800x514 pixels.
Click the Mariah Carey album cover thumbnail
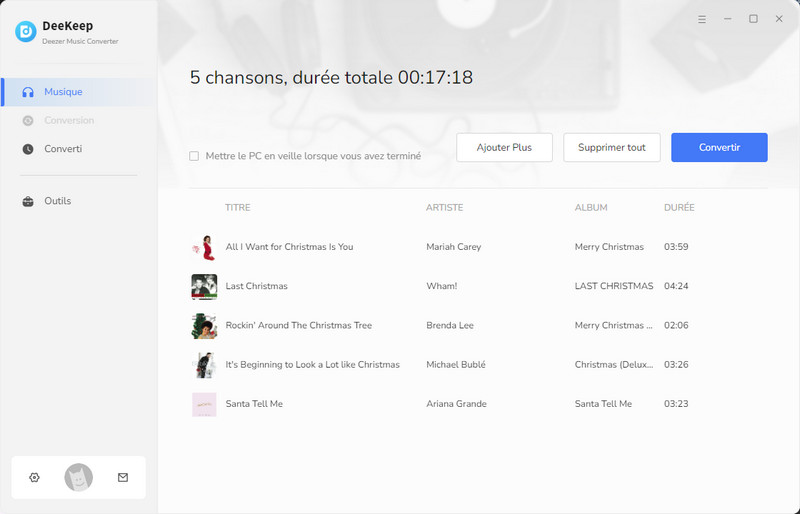[204, 247]
